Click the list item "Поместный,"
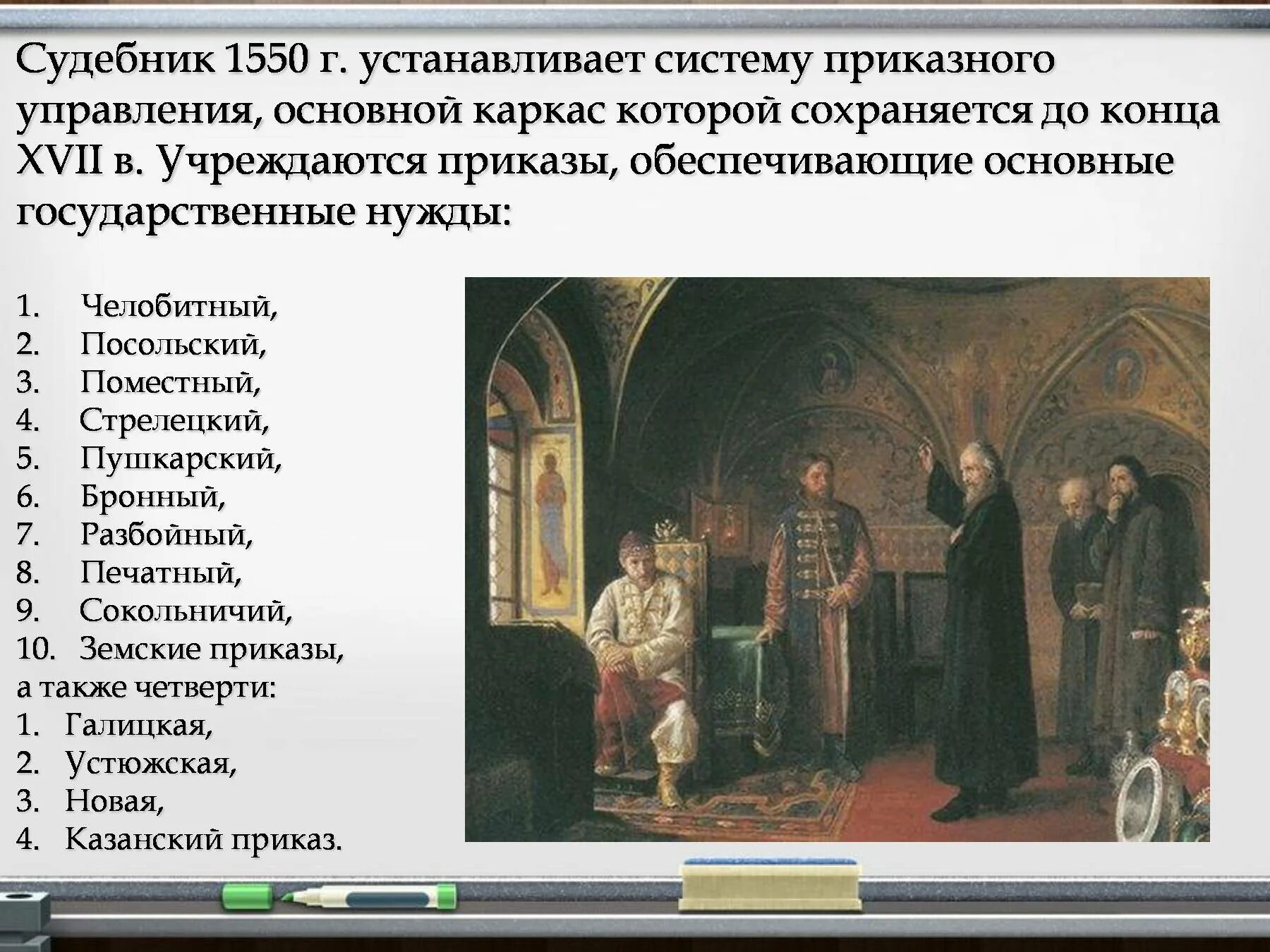1270x952 pixels. [171, 382]
